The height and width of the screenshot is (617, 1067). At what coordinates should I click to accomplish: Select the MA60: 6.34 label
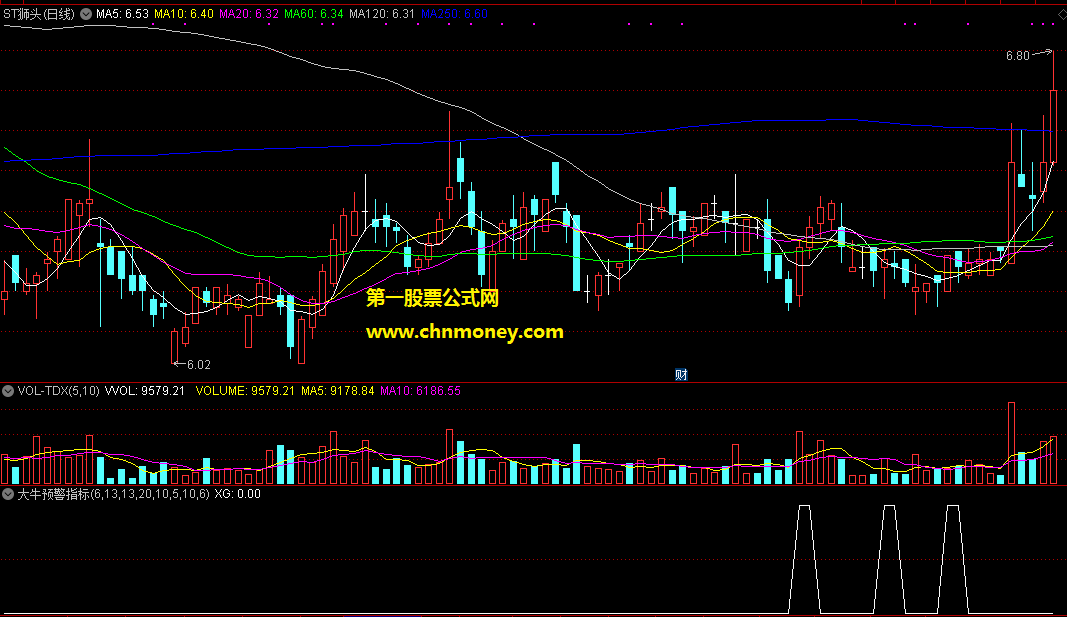[314, 14]
